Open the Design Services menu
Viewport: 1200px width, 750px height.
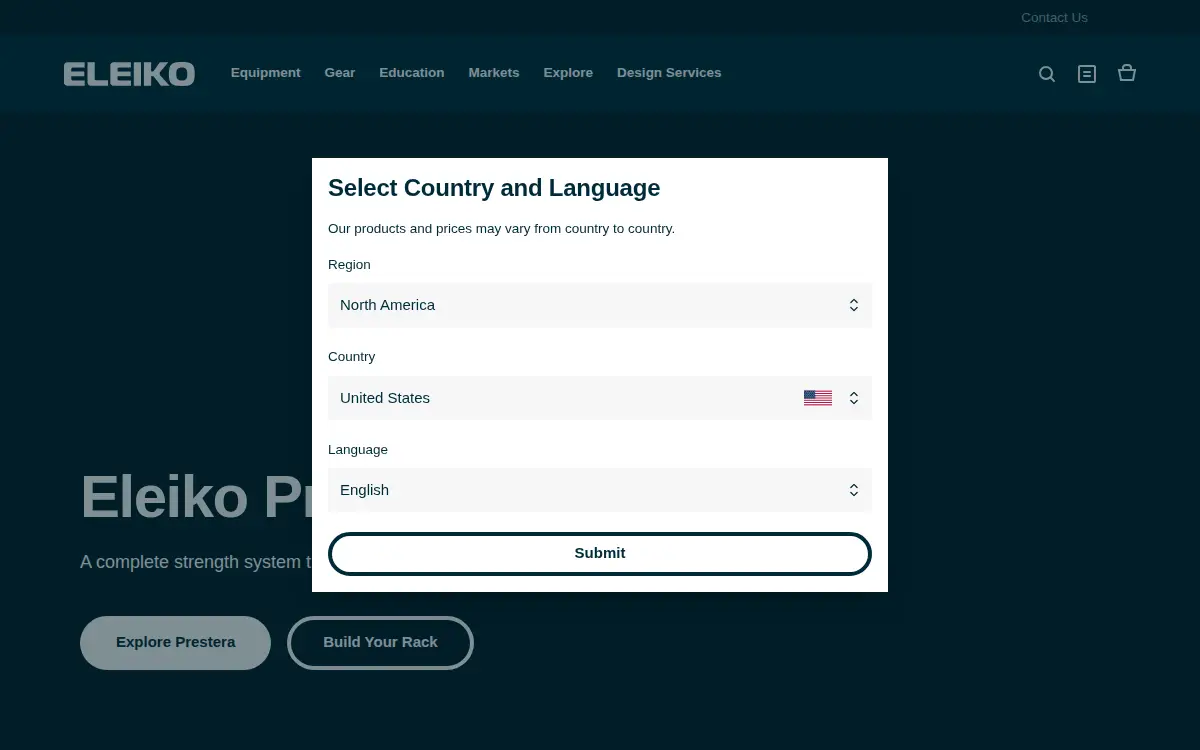coord(669,73)
